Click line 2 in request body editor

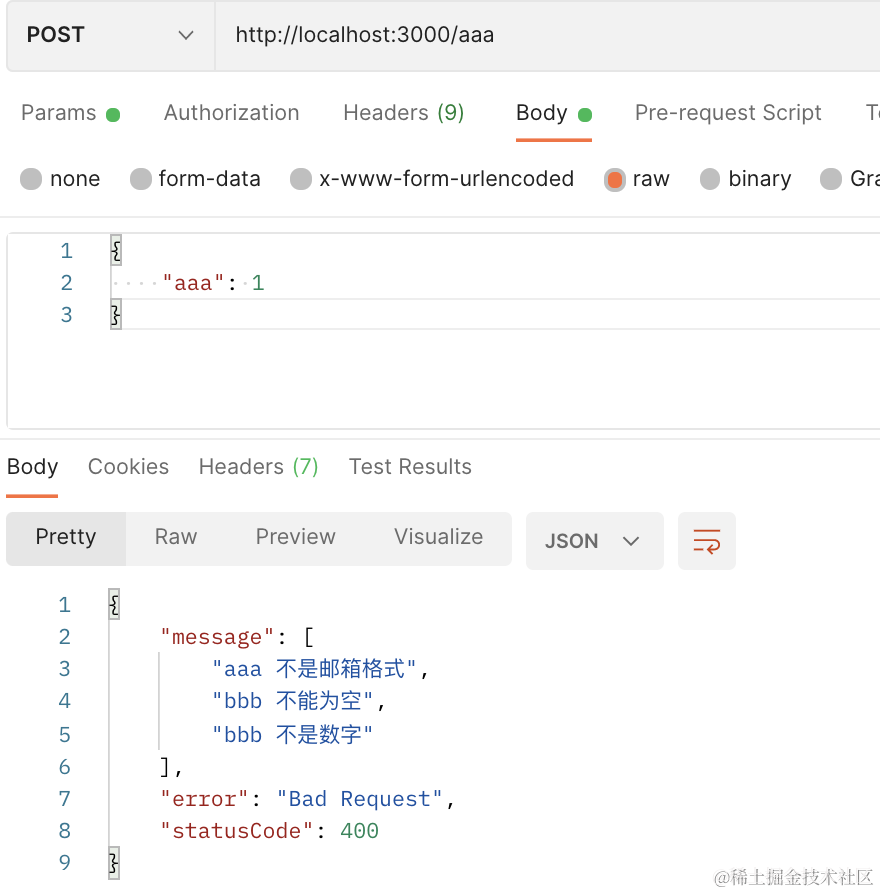[400, 283]
